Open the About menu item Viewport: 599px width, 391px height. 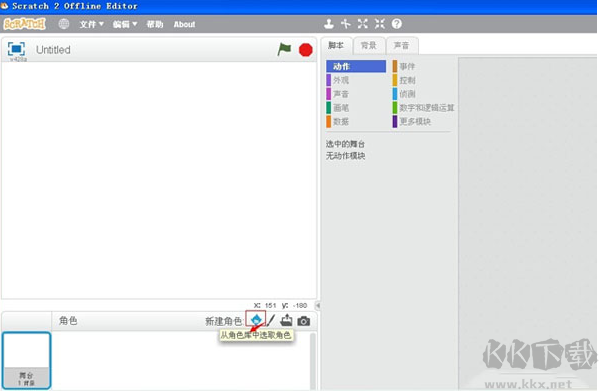pos(184,24)
